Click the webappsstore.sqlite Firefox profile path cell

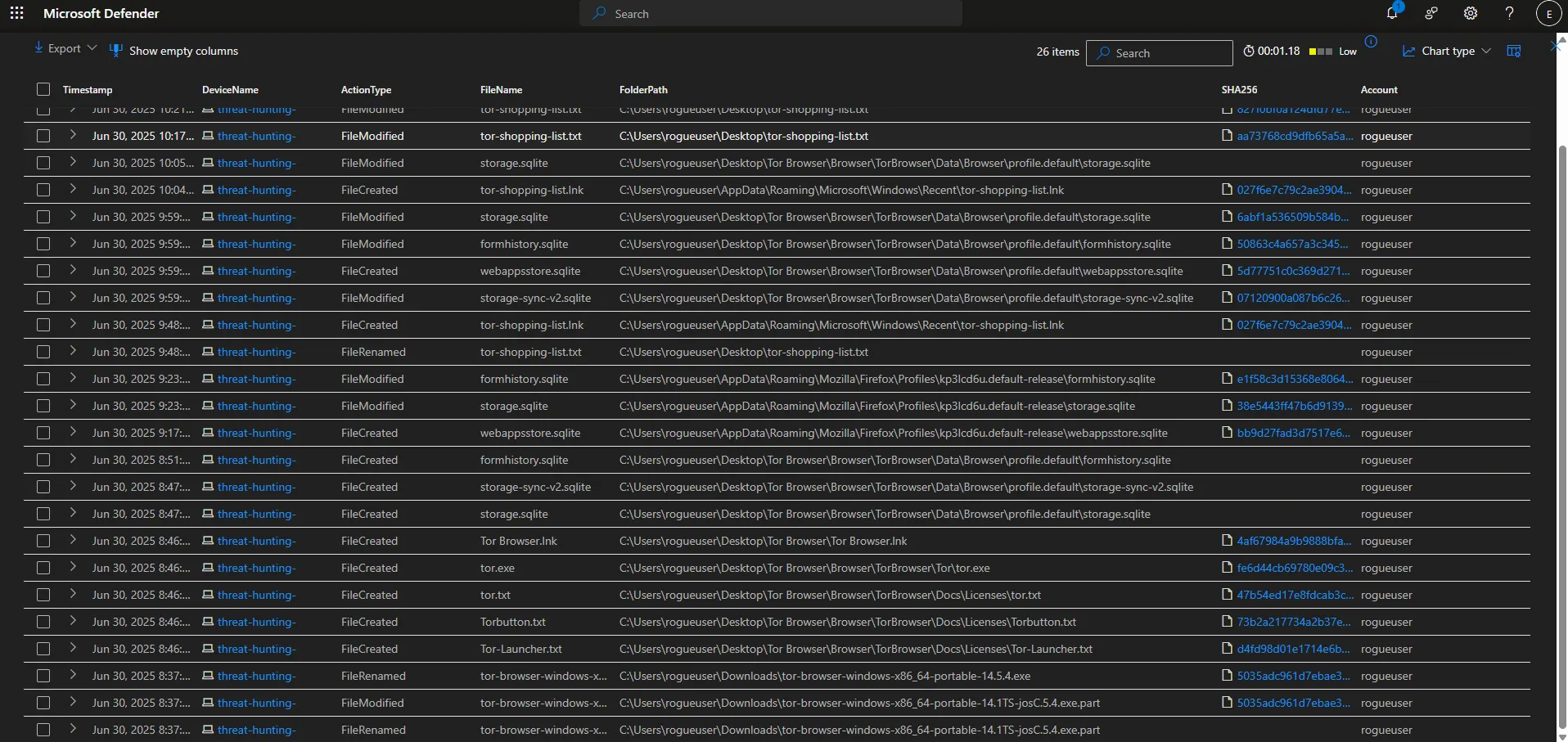click(x=893, y=433)
